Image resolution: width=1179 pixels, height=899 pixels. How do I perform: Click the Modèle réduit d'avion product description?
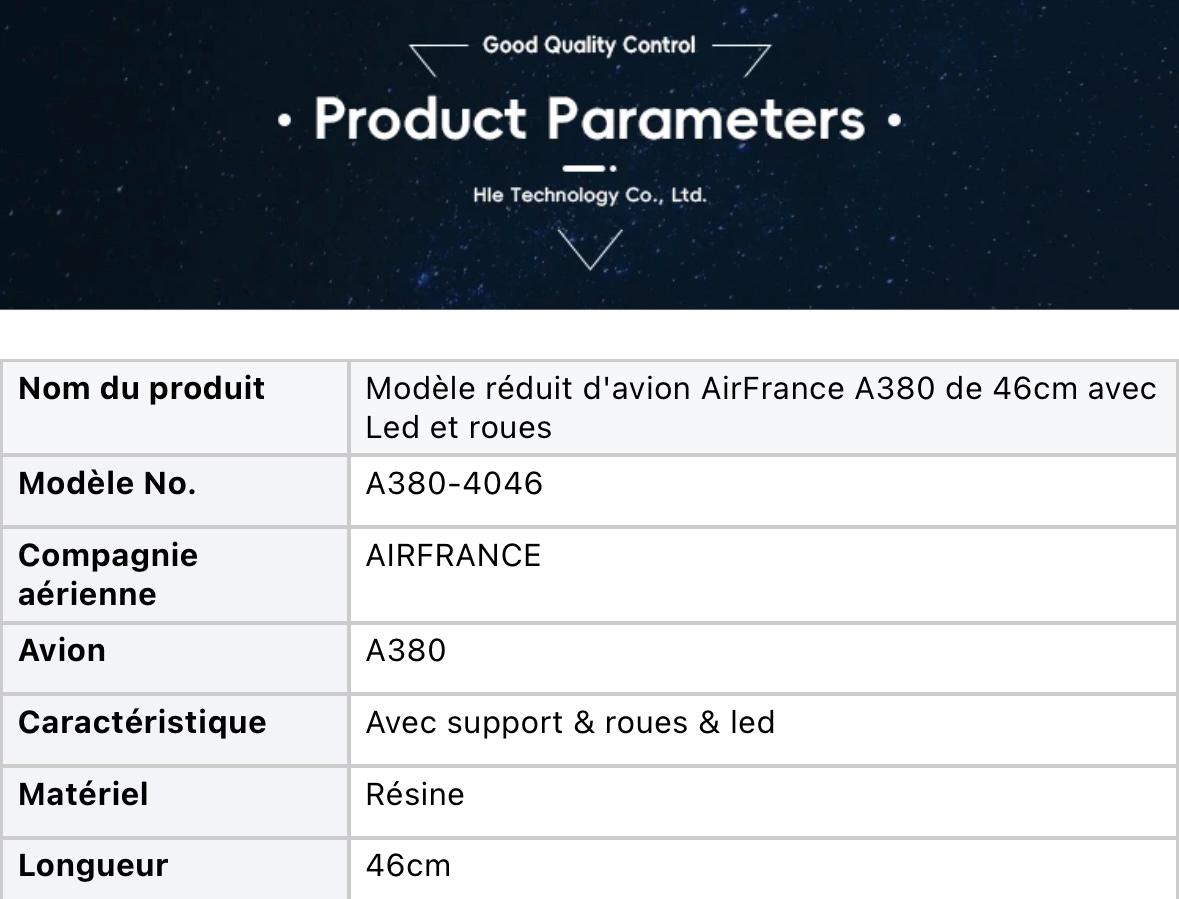click(761, 407)
